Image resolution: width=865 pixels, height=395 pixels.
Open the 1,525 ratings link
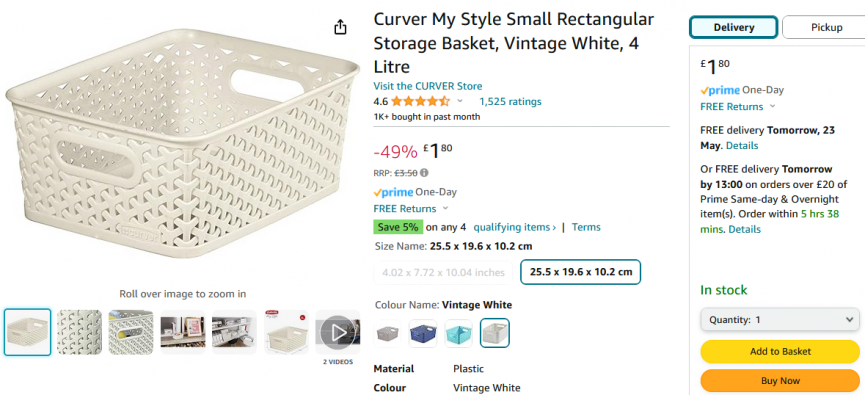point(510,102)
